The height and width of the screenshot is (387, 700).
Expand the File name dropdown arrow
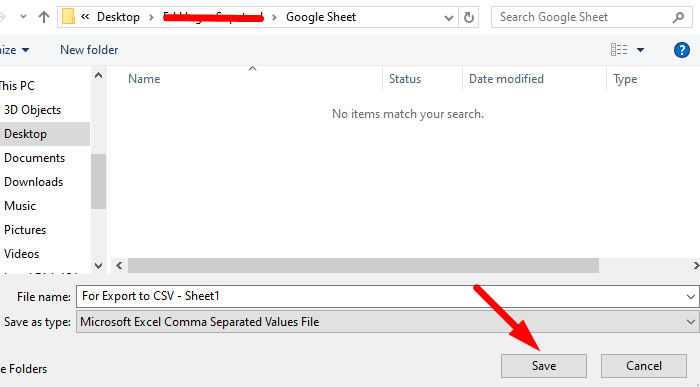pyautogui.click(x=691, y=297)
